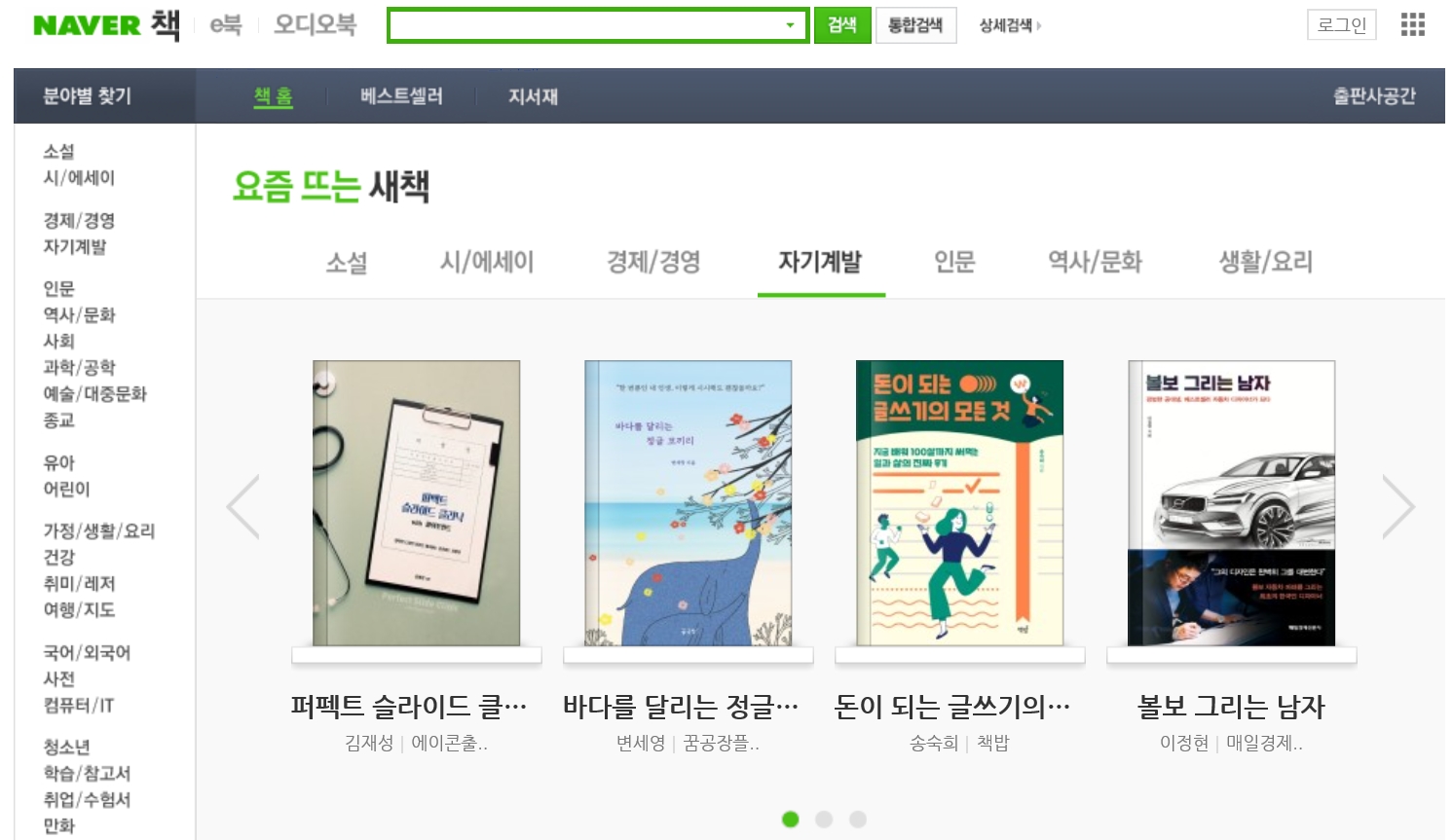Viewport: 1453px width, 840px height.
Task: Show previous books with left arrow
Action: (x=243, y=506)
